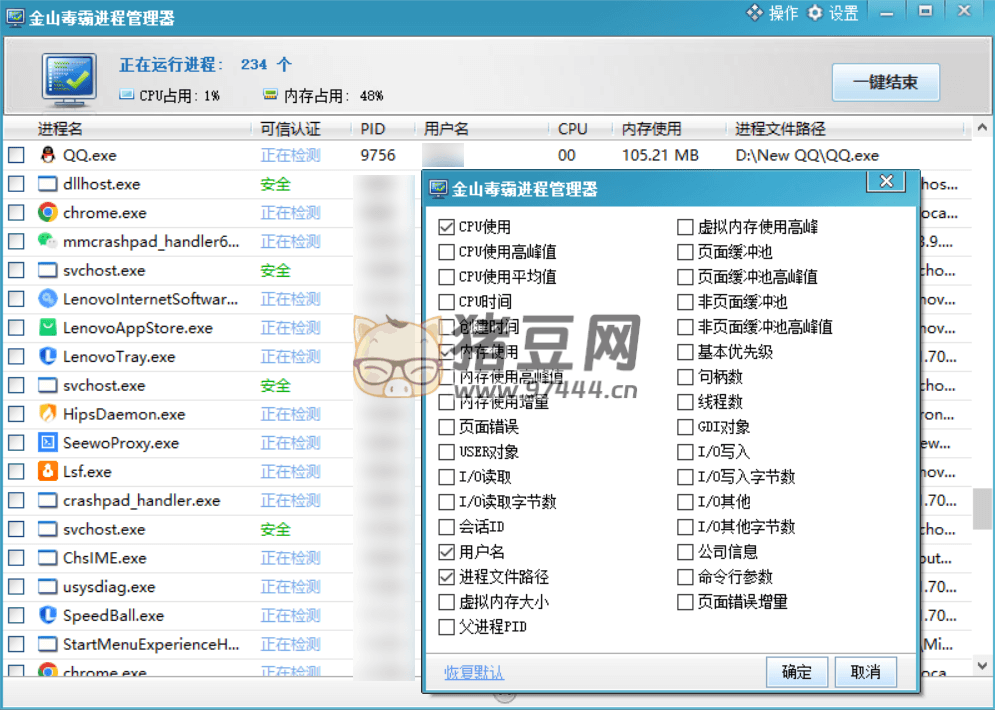Uncheck the CPU使用 column option

coord(447,227)
